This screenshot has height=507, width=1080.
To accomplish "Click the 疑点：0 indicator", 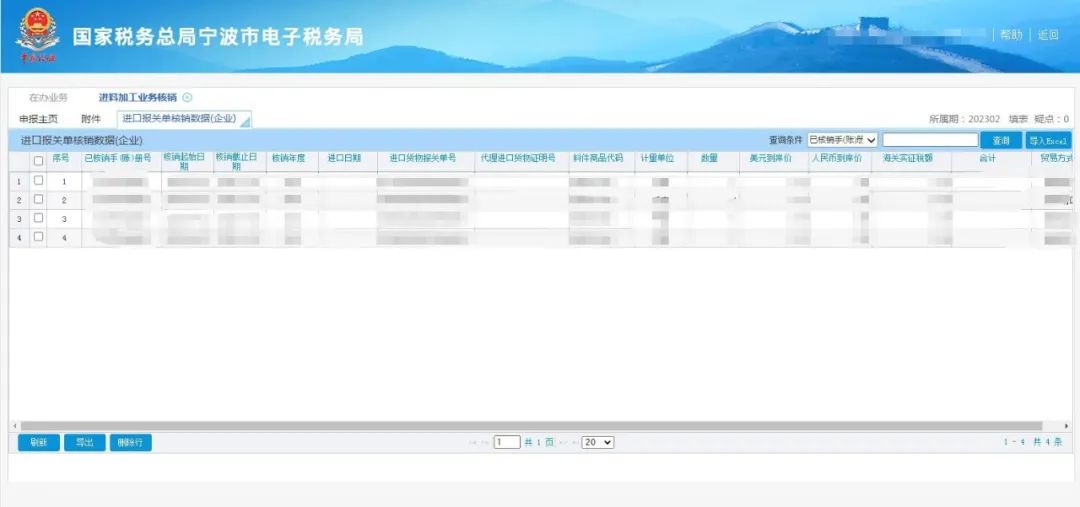I will (1052, 119).
